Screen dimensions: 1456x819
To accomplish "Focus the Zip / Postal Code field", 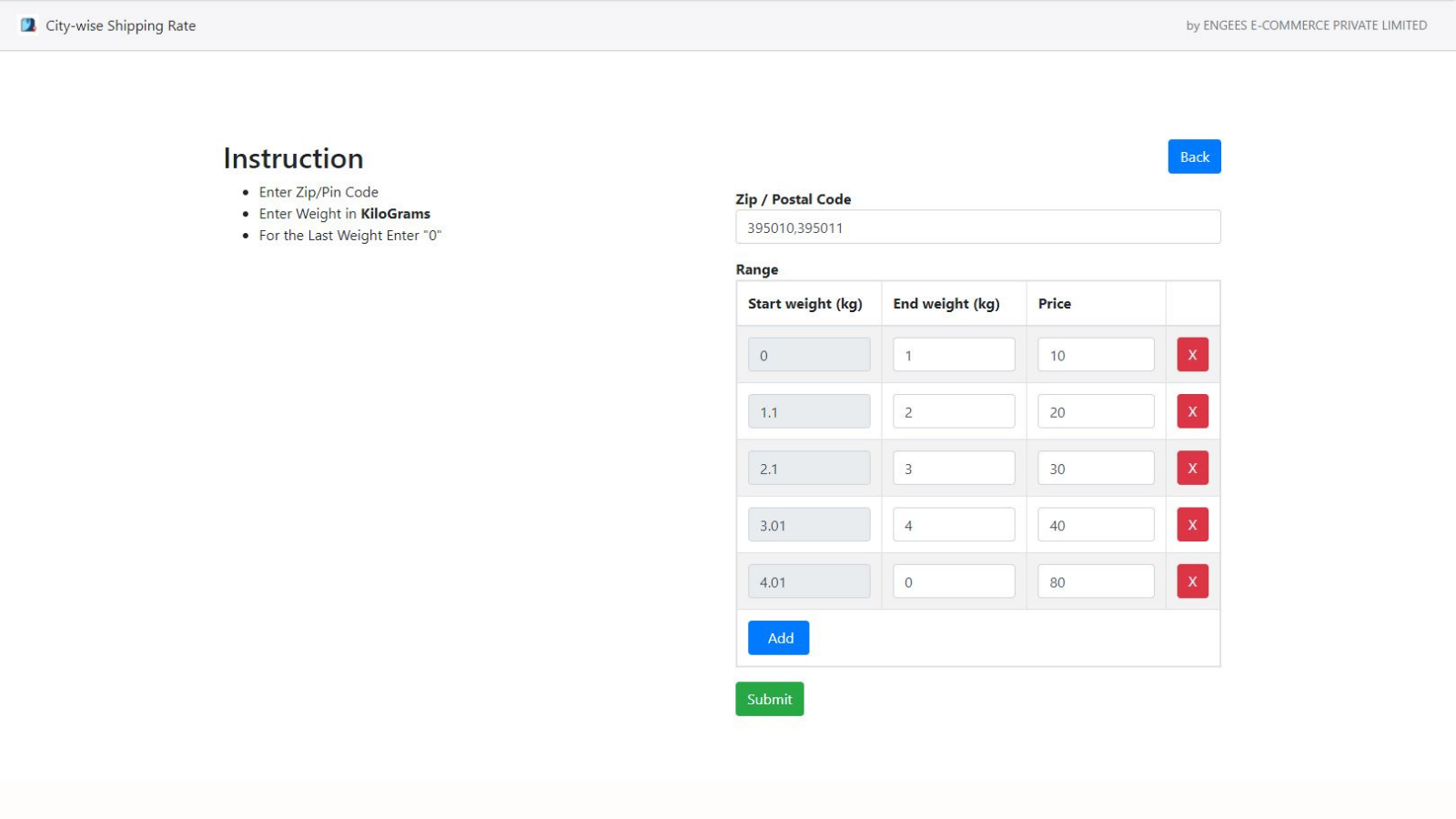I will (977, 227).
